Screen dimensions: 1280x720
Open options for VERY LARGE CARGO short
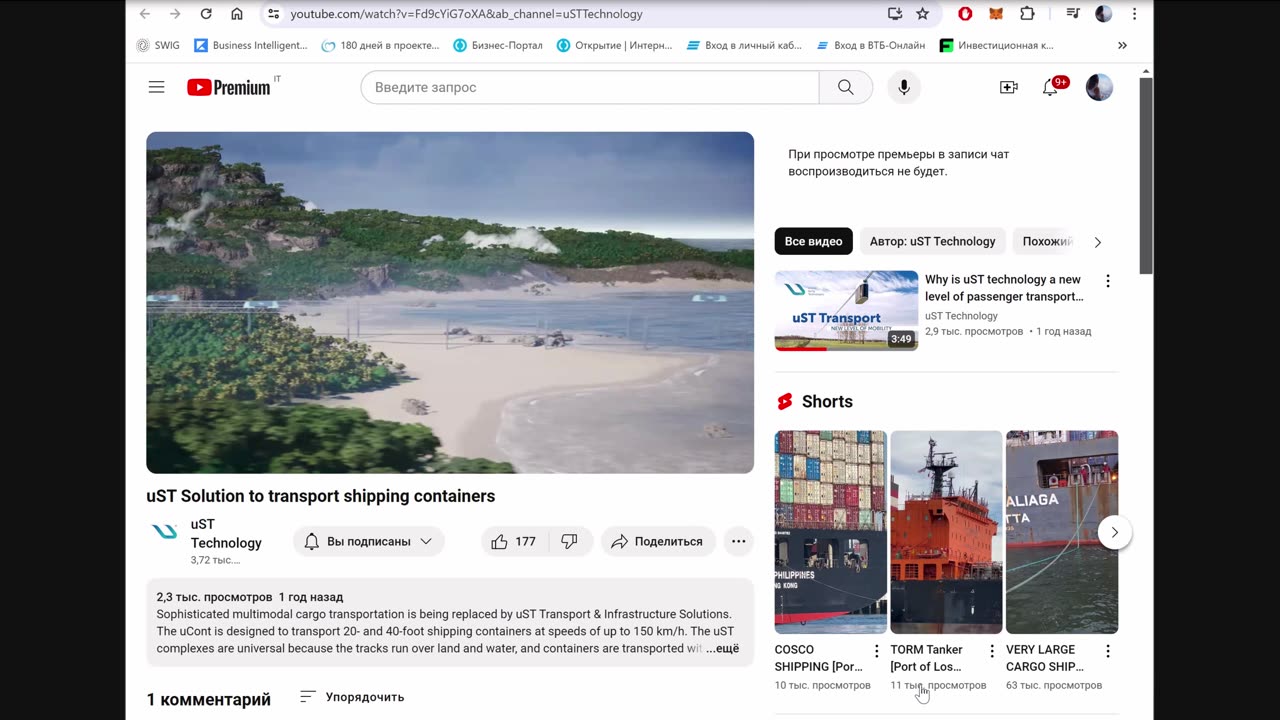[x=1107, y=651]
